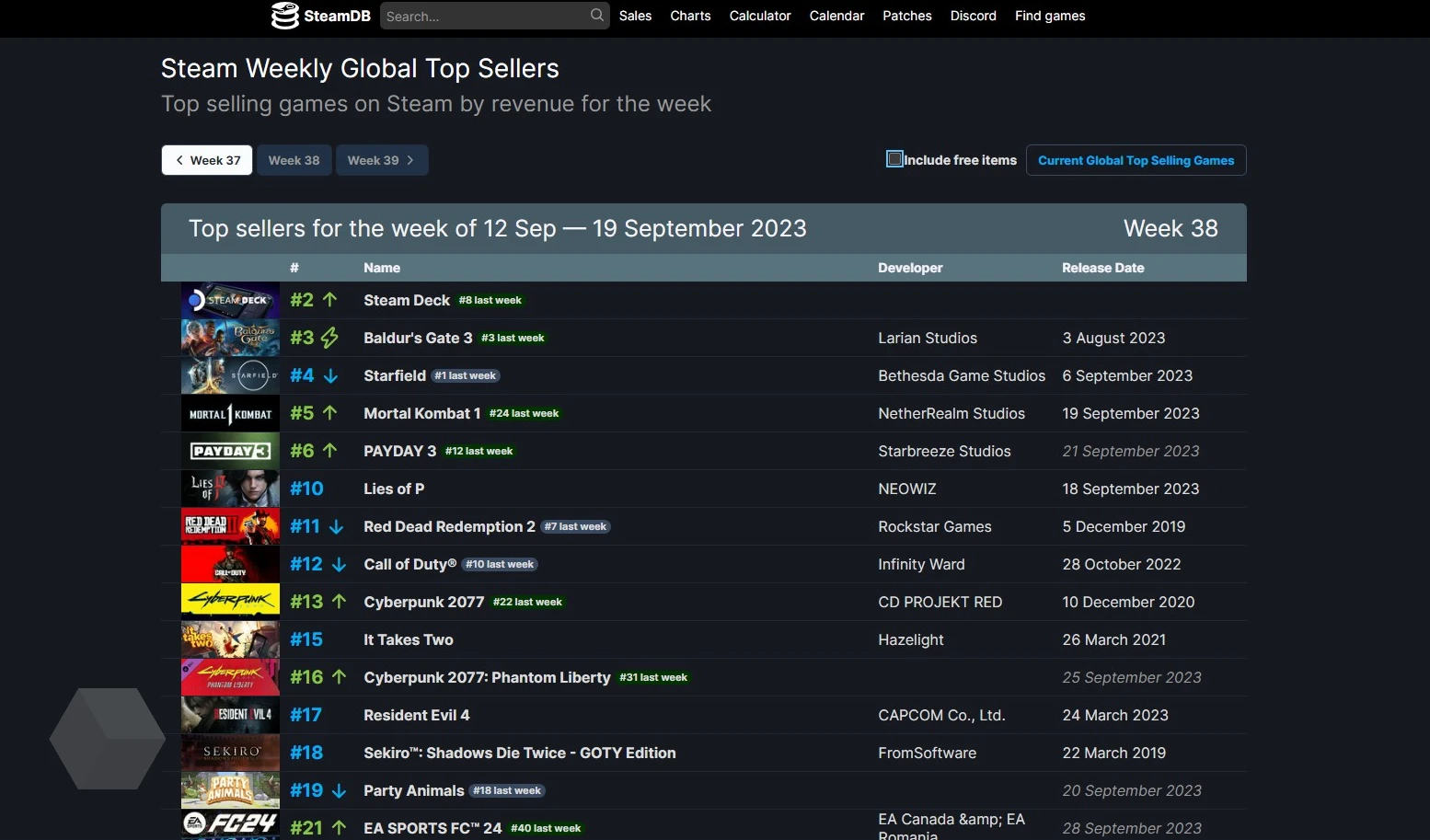Open the Lies of P link

click(x=394, y=489)
